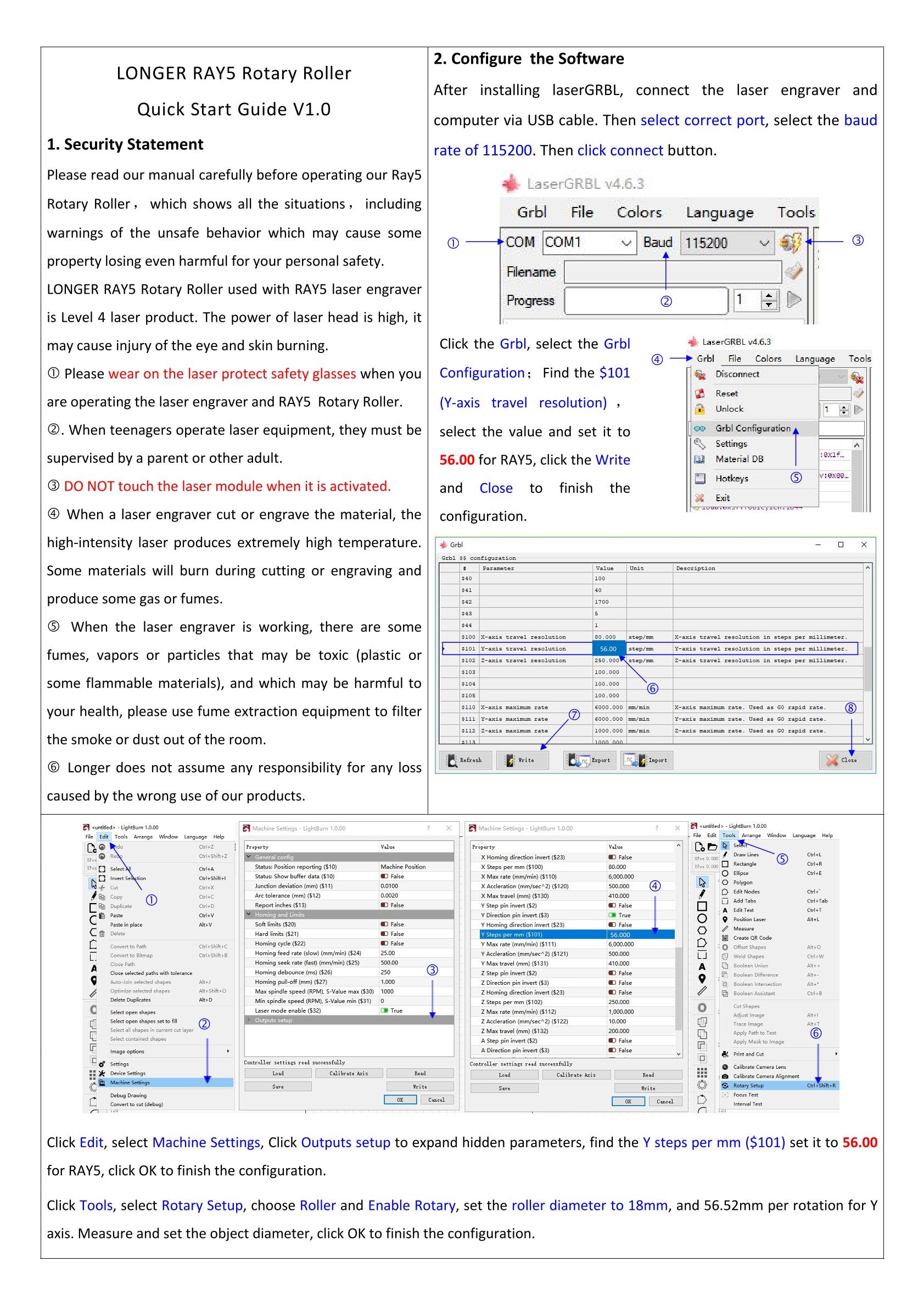The image size is (924, 1307).
Task: Choose Create QR Code in the Tools menu
Action: tap(780, 938)
